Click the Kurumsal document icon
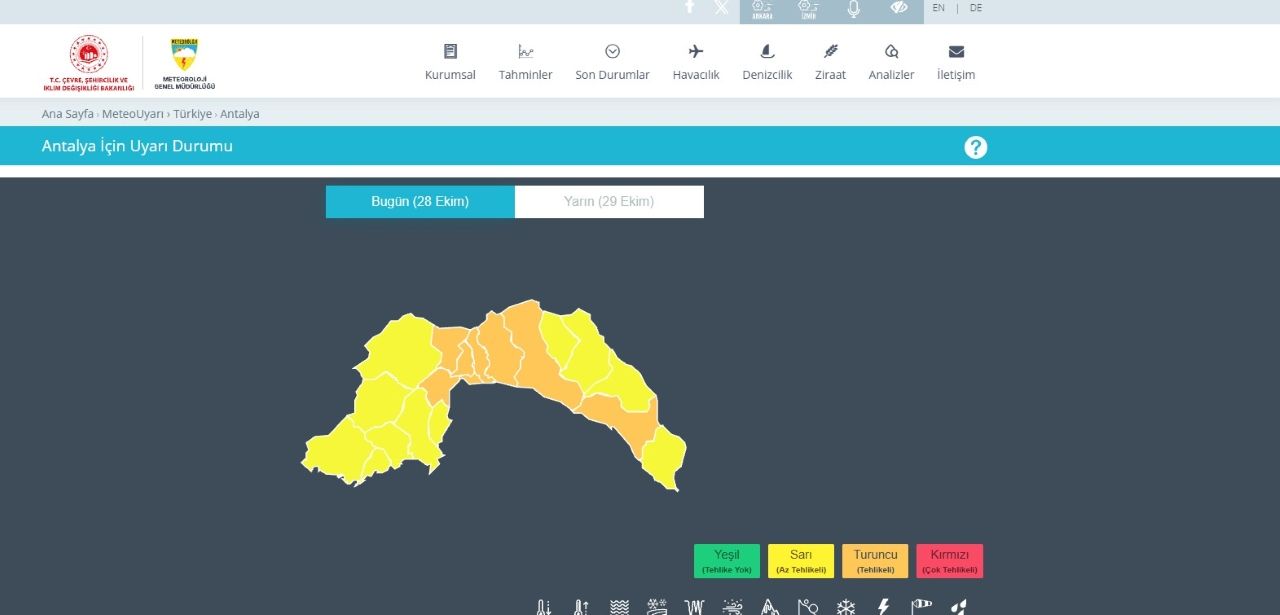Screen dimensions: 1280x615 click(450, 51)
